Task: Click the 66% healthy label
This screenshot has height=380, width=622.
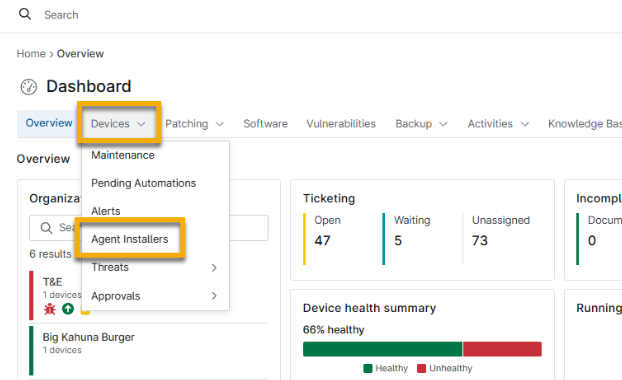Action: [x=333, y=330]
